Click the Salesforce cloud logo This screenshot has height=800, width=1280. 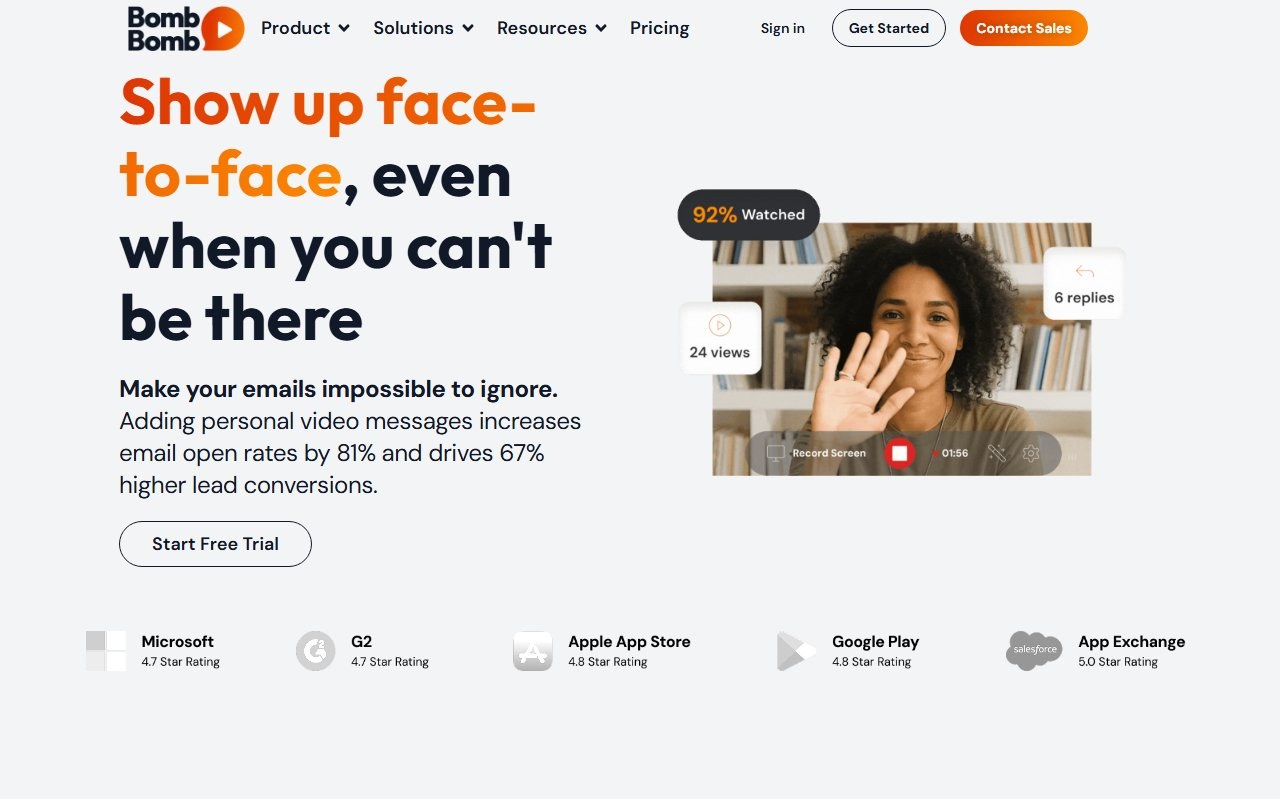tap(1034, 651)
